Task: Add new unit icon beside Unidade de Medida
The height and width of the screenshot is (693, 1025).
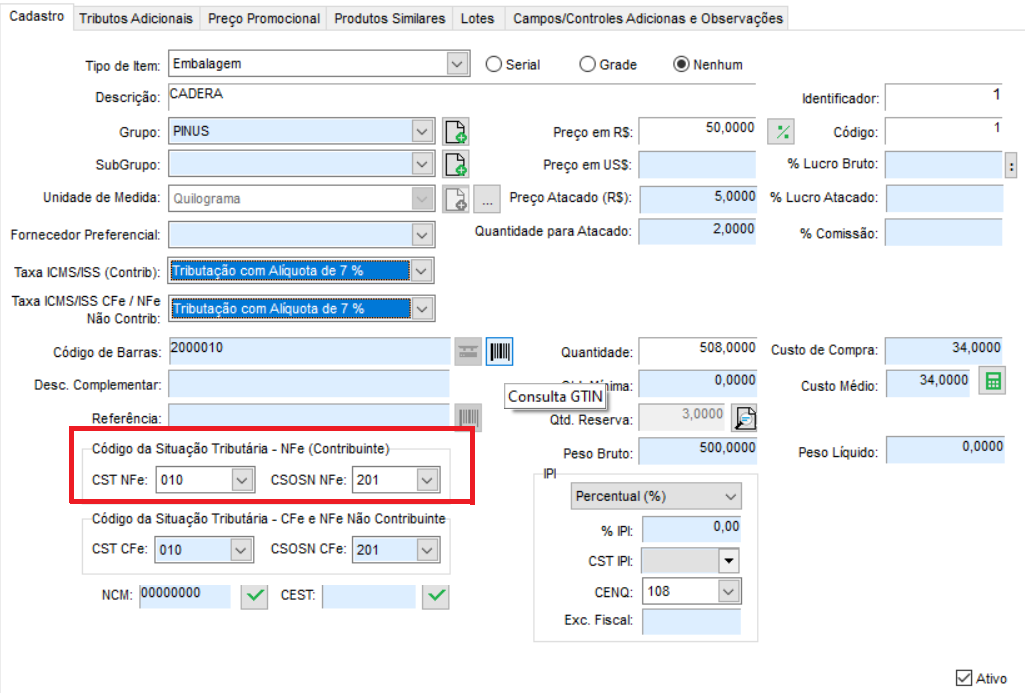Action: point(456,199)
